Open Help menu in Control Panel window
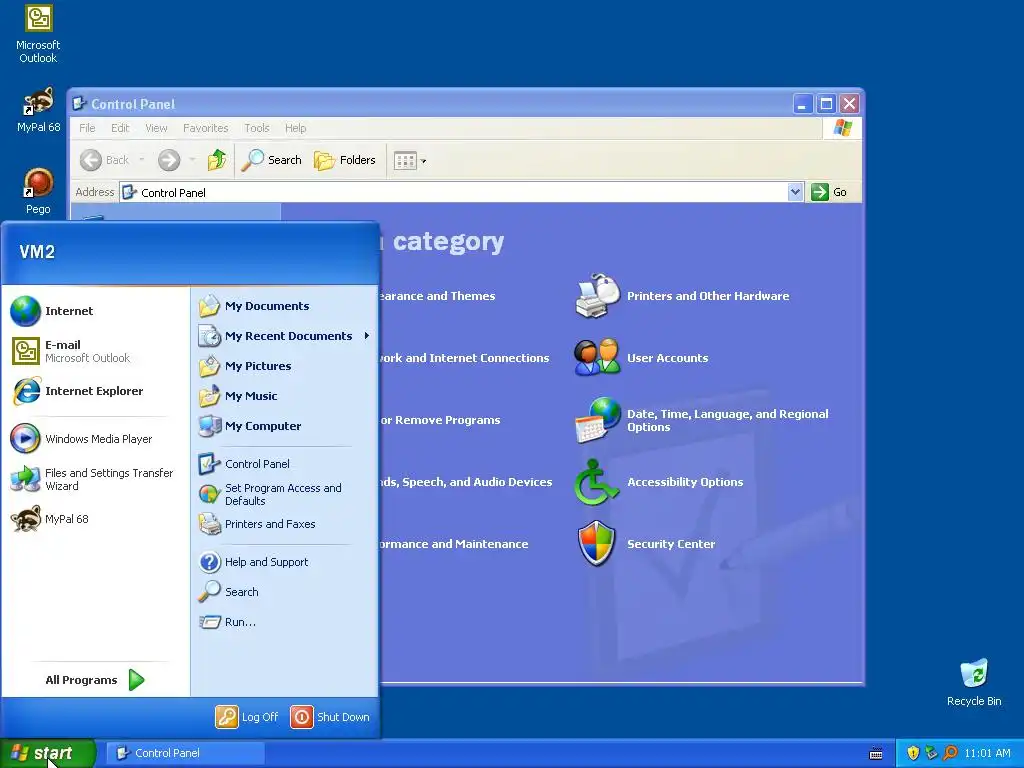 coord(295,128)
